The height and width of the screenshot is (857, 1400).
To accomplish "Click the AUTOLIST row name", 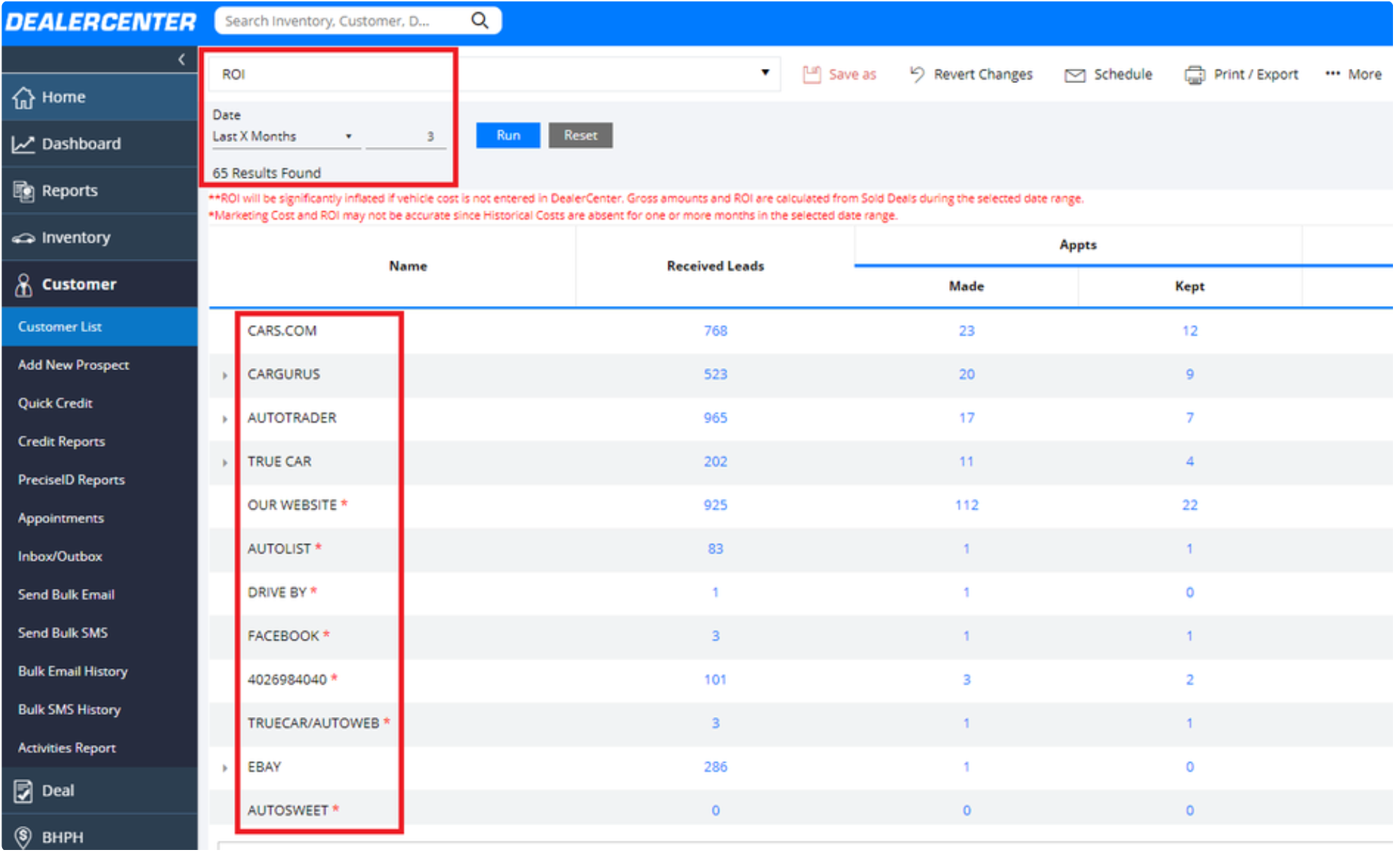I will [x=279, y=550].
